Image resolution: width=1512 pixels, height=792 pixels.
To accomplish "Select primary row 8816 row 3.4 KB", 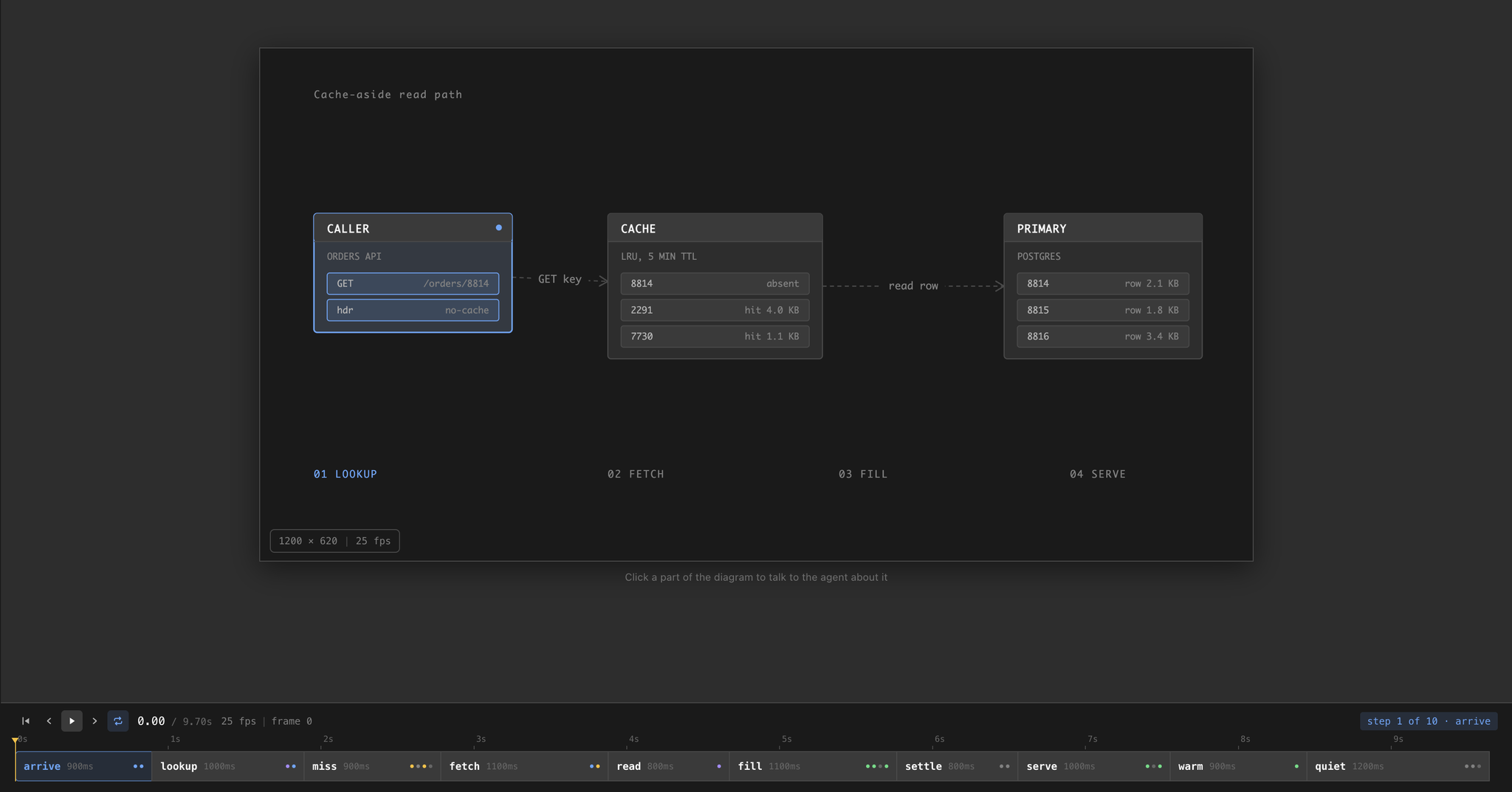I will point(1103,337).
